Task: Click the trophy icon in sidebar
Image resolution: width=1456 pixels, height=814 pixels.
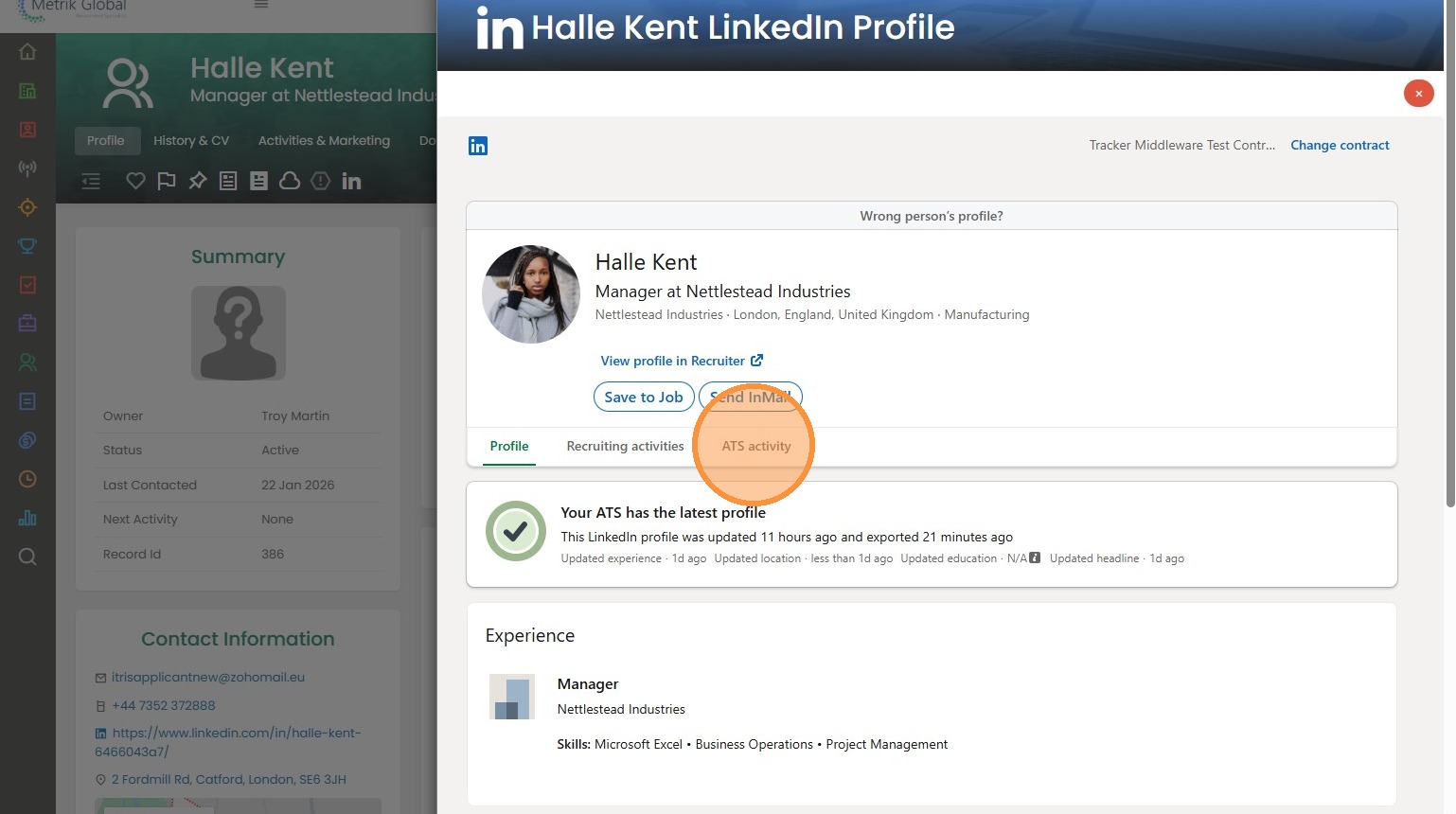Action: (x=27, y=246)
